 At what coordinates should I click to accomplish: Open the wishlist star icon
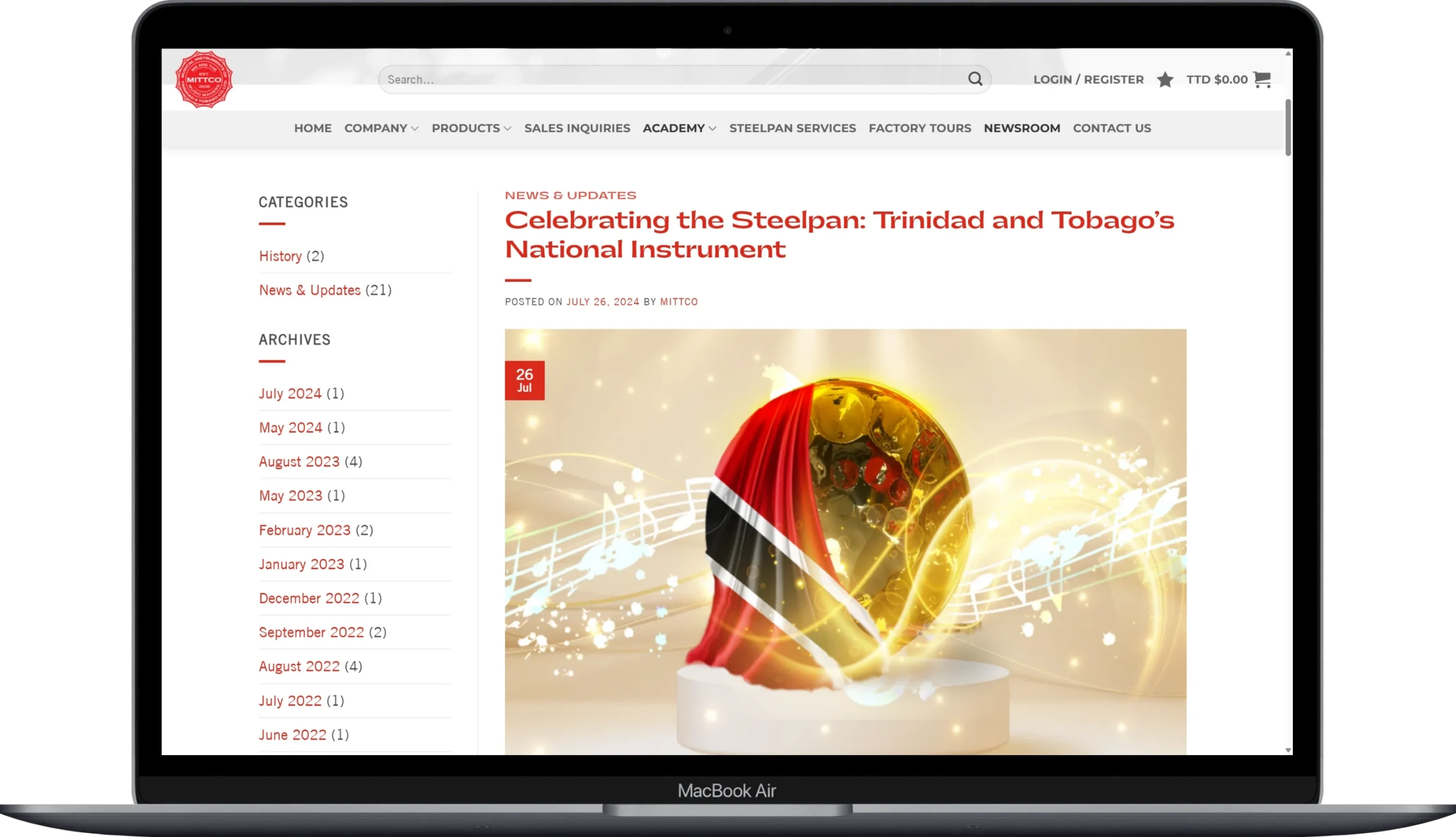click(1165, 79)
